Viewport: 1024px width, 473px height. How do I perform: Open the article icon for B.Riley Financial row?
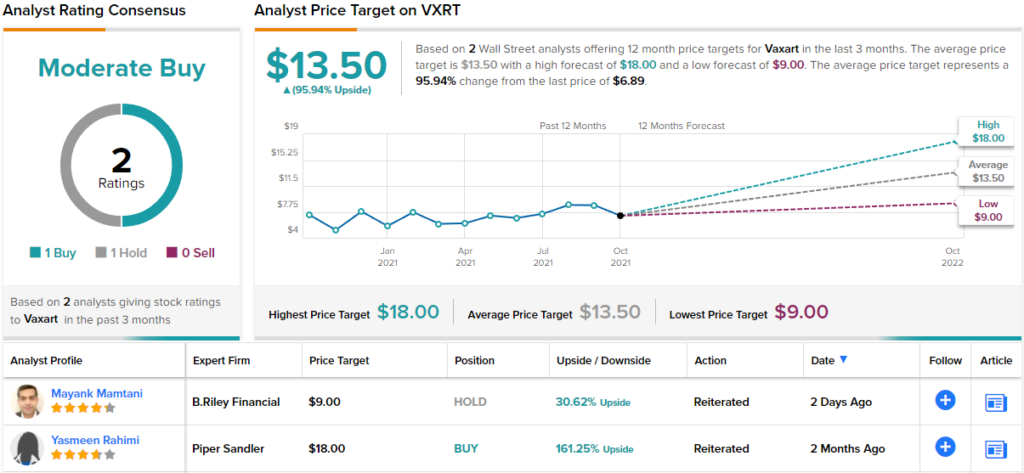(x=995, y=402)
